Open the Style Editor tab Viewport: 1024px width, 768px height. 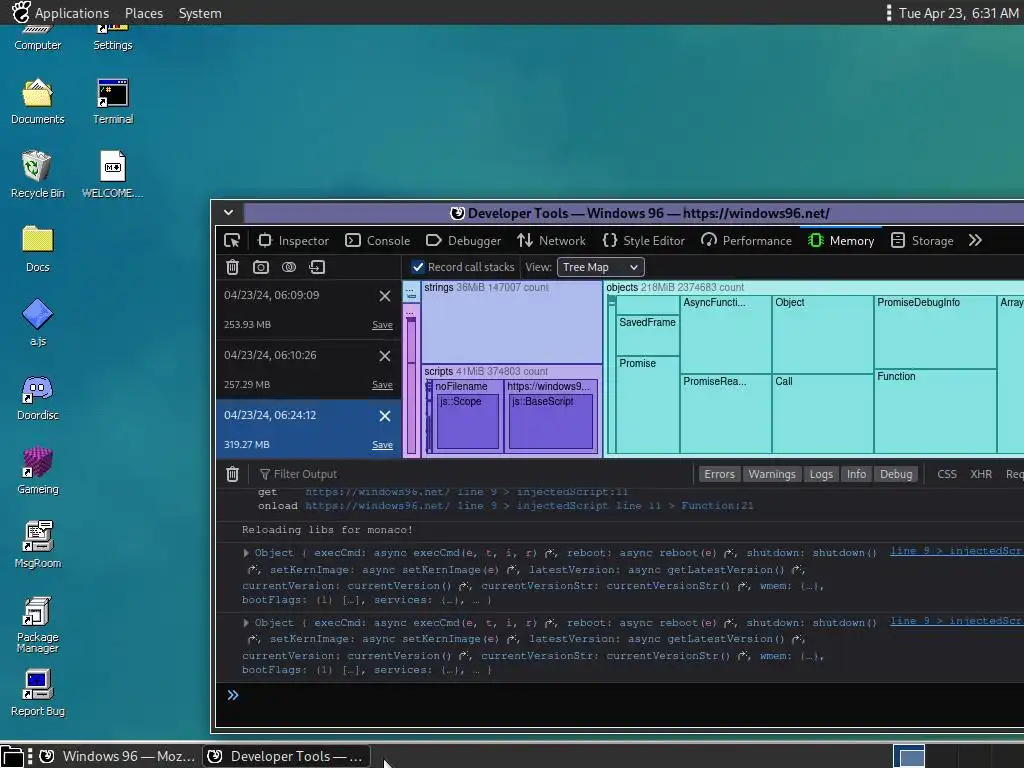644,241
